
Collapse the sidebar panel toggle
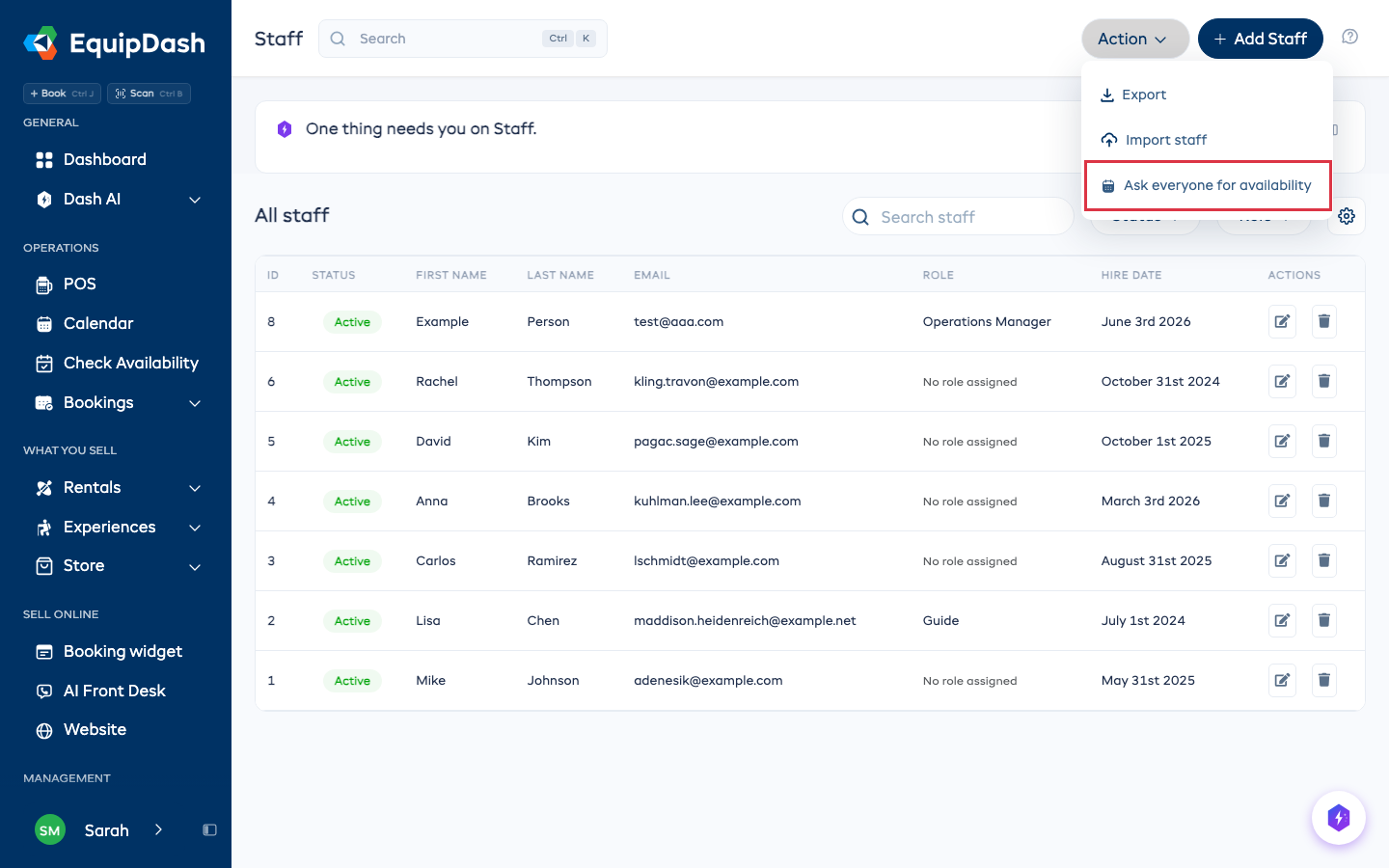(x=209, y=830)
